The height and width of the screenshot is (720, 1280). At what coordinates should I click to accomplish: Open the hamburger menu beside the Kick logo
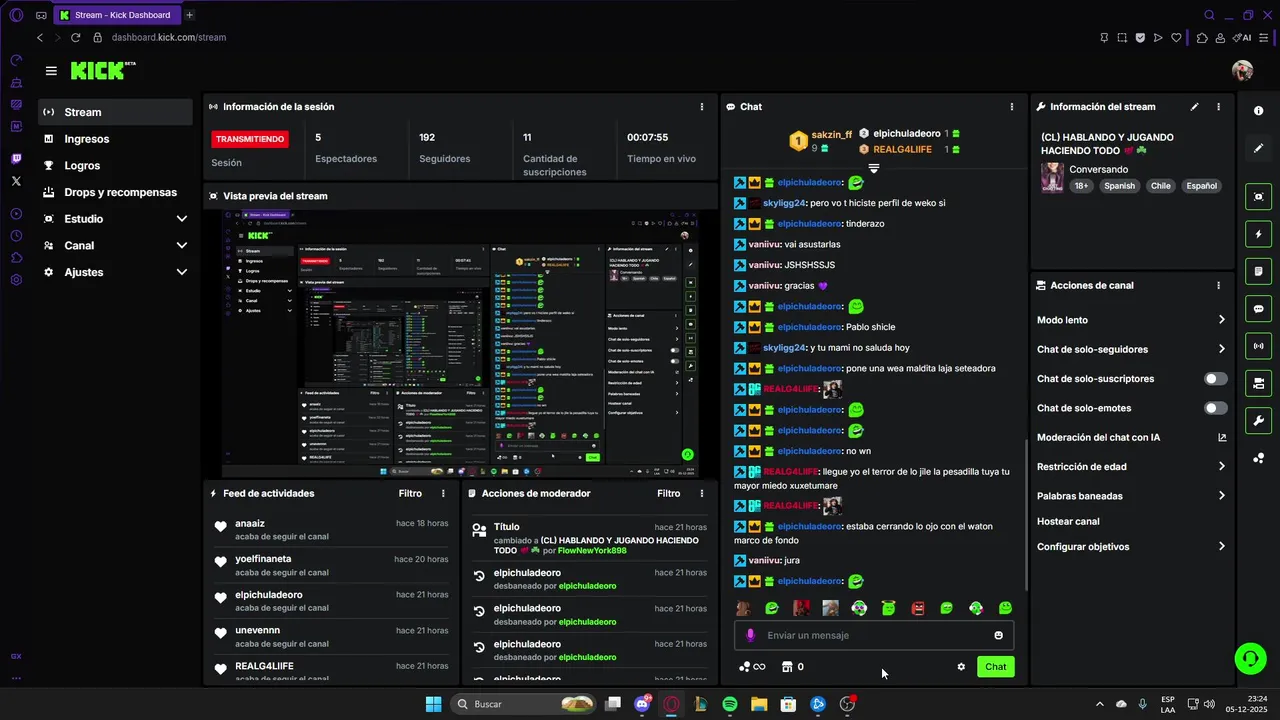tap(51, 71)
